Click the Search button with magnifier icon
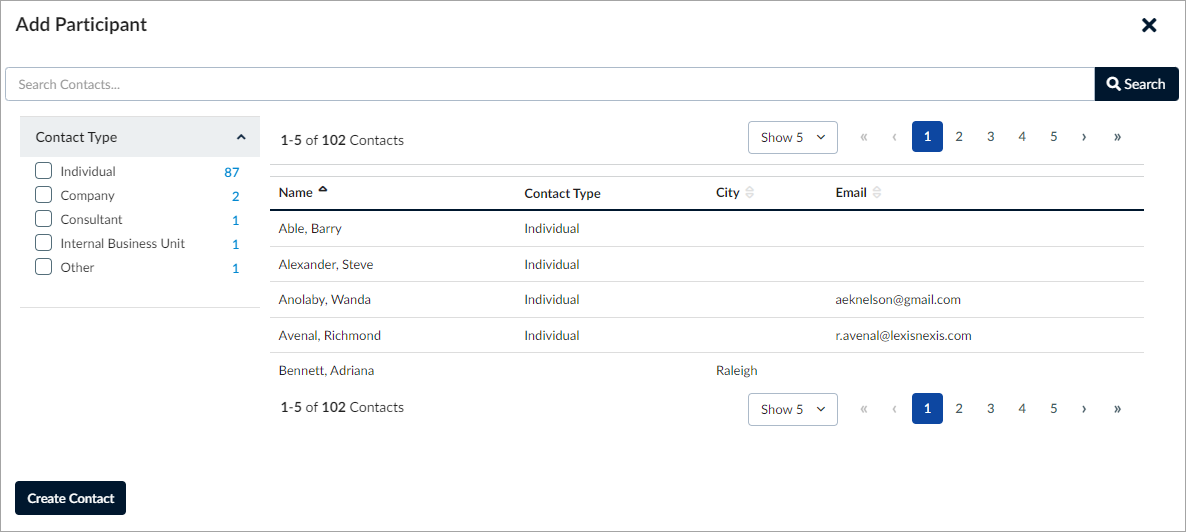The width and height of the screenshot is (1186, 532). click(1136, 84)
